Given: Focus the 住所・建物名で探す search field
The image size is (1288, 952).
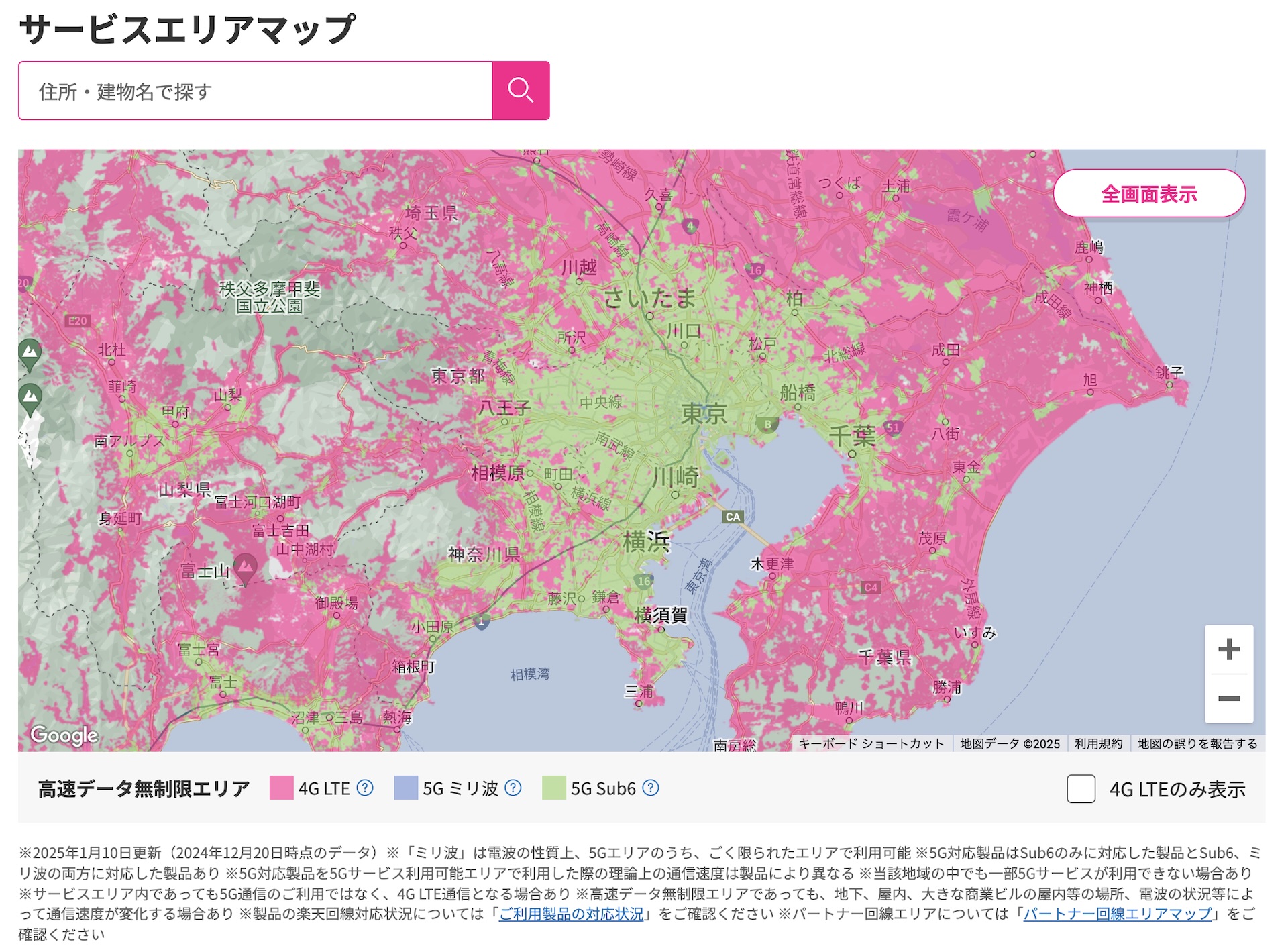Looking at the screenshot, I should (255, 91).
